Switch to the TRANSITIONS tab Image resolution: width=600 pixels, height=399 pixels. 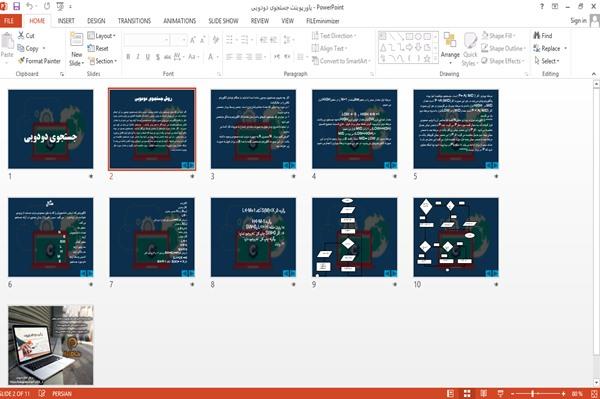(134, 21)
